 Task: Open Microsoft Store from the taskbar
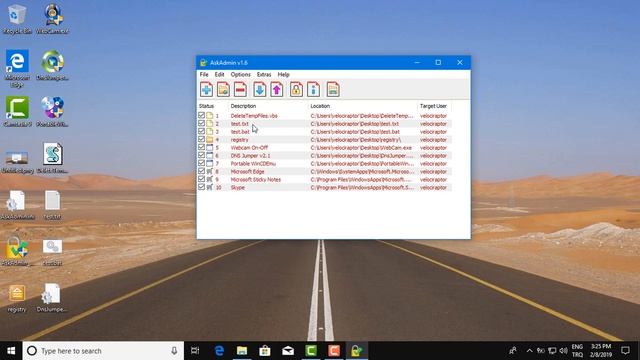265,351
